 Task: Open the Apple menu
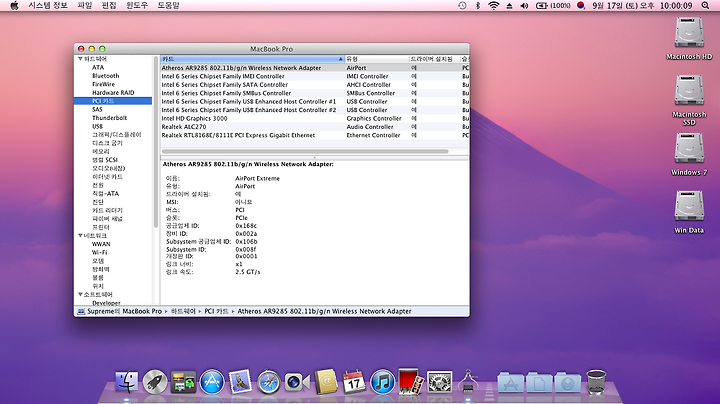point(14,6)
